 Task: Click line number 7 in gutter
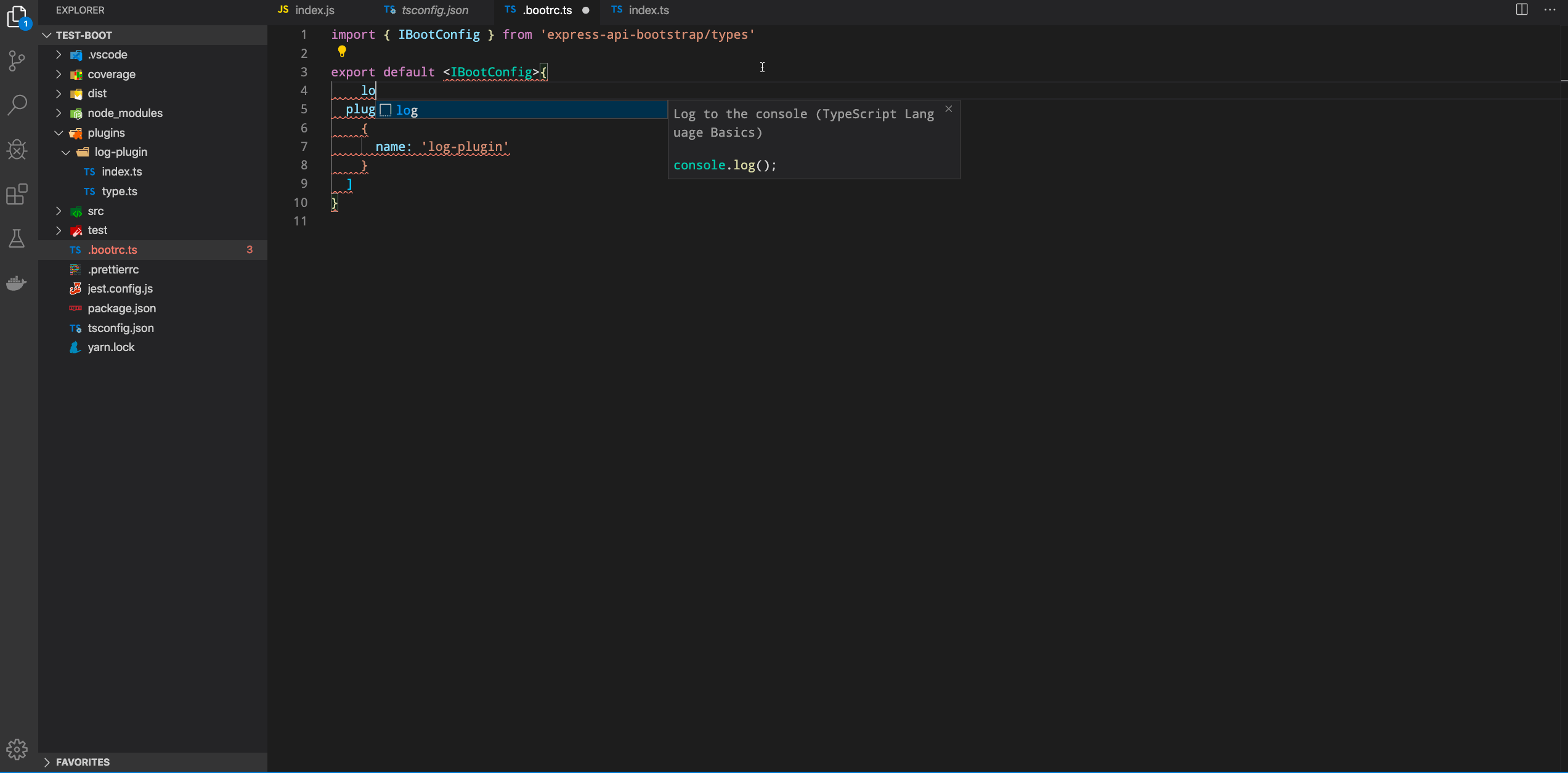pos(304,147)
